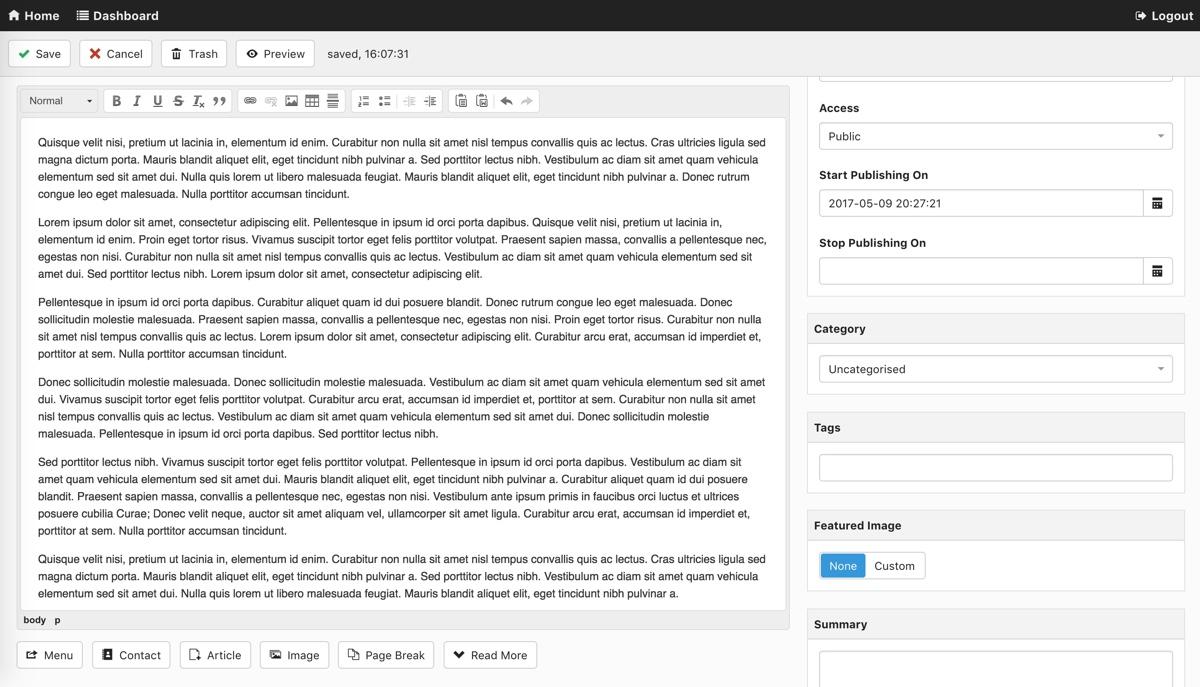The height and width of the screenshot is (687, 1200).
Task: Open the Dashboard from the top bar
Action: (118, 15)
